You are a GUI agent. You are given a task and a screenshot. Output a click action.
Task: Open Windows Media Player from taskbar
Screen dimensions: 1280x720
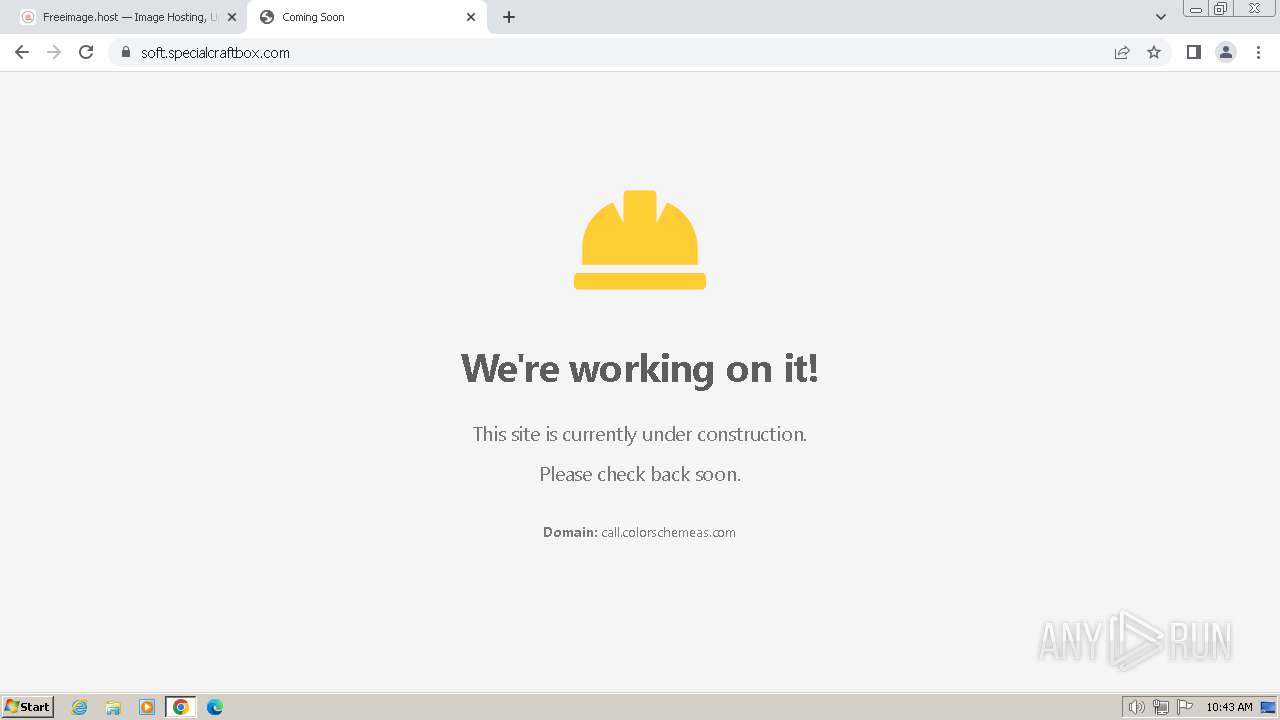tap(147, 707)
